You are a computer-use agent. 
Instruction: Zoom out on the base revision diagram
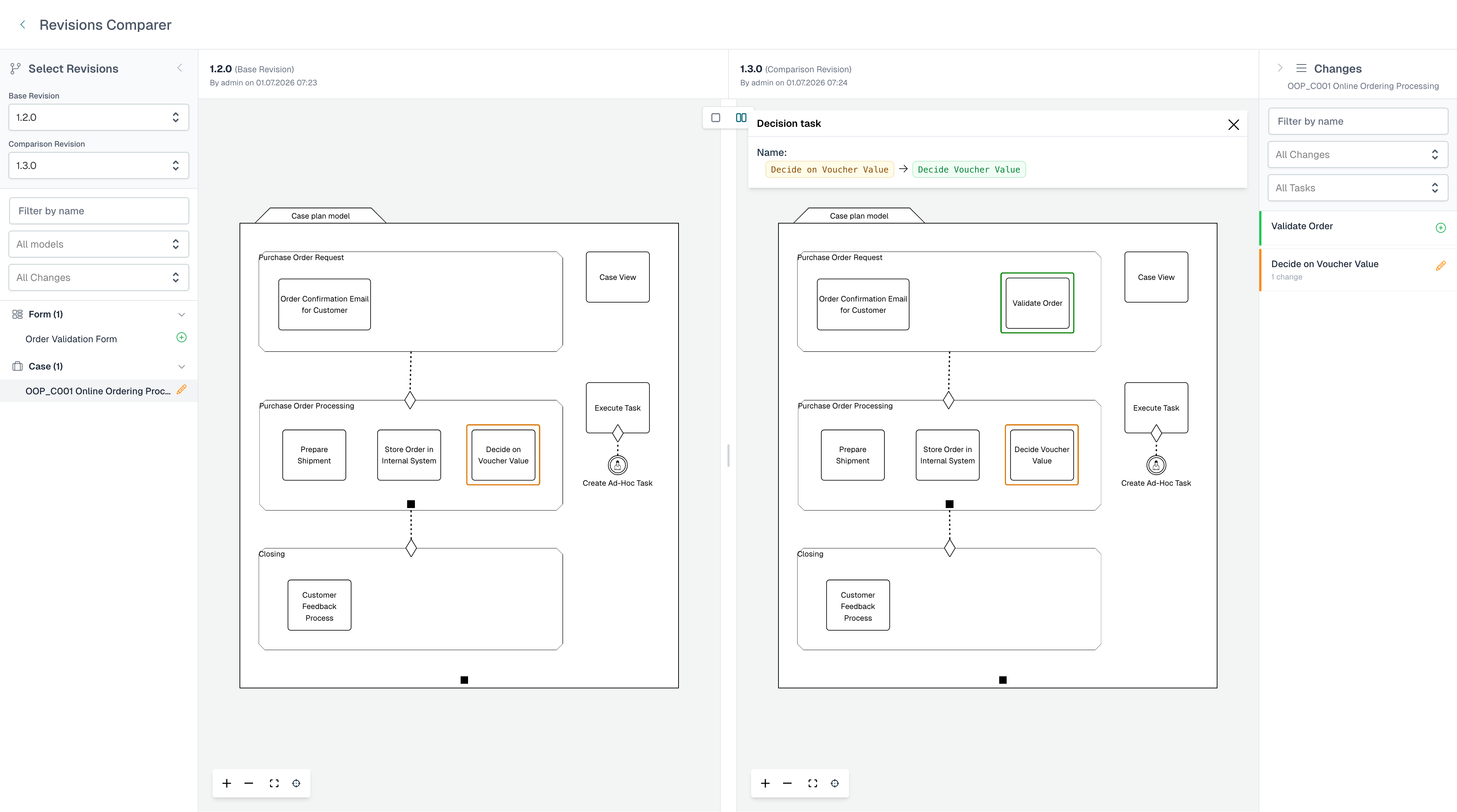pyautogui.click(x=249, y=783)
